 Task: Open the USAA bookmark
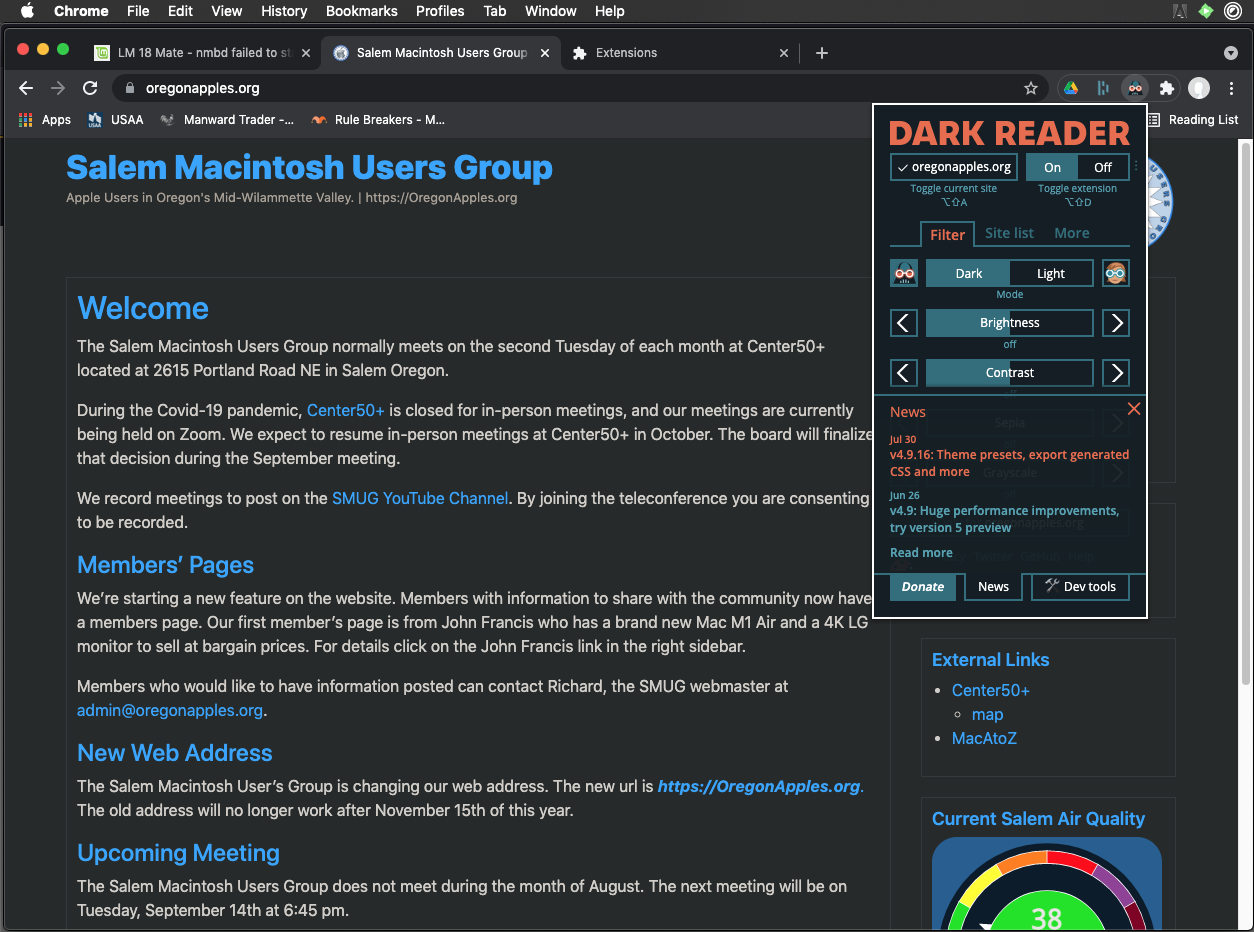[116, 120]
